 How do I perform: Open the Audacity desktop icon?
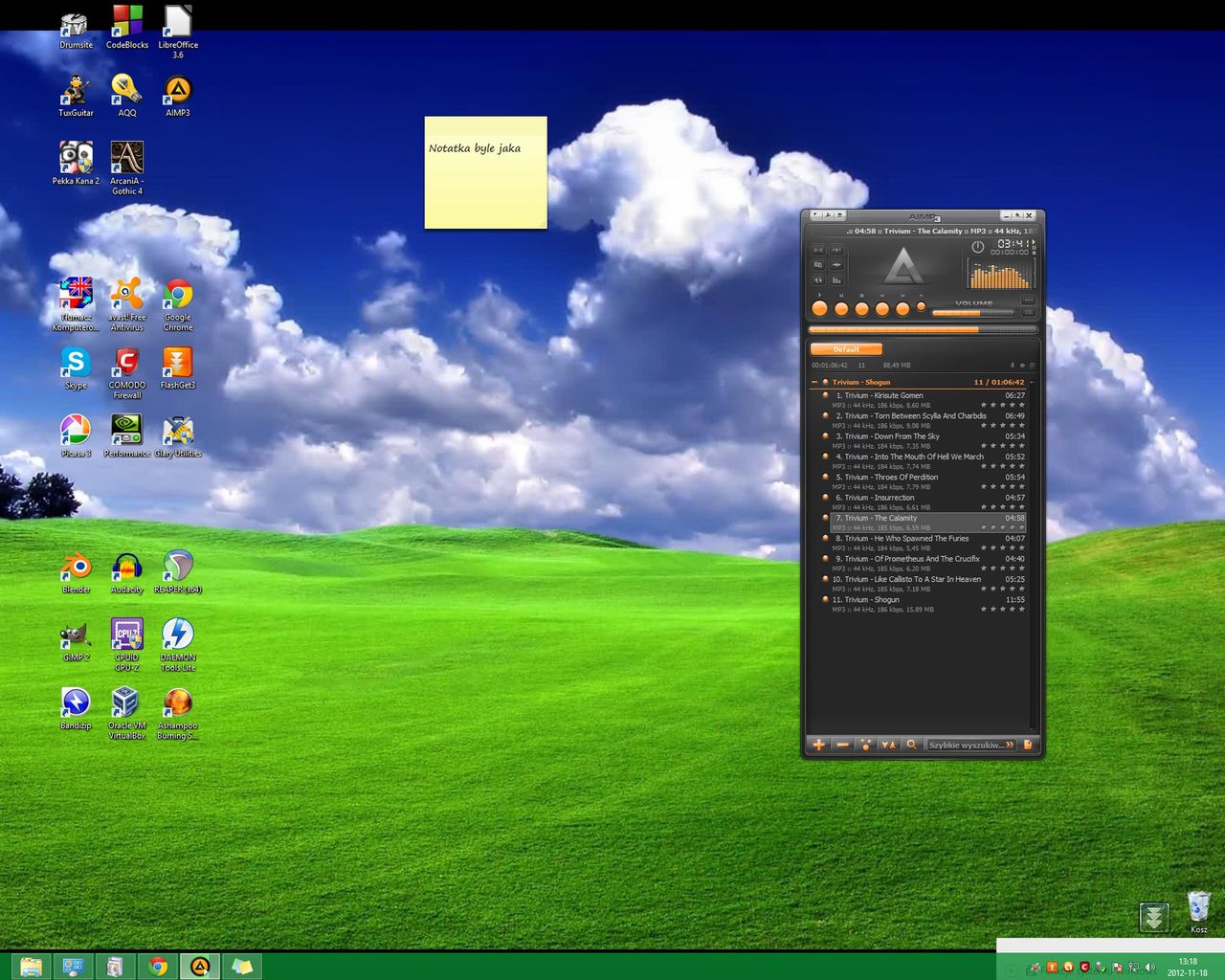pyautogui.click(x=126, y=572)
